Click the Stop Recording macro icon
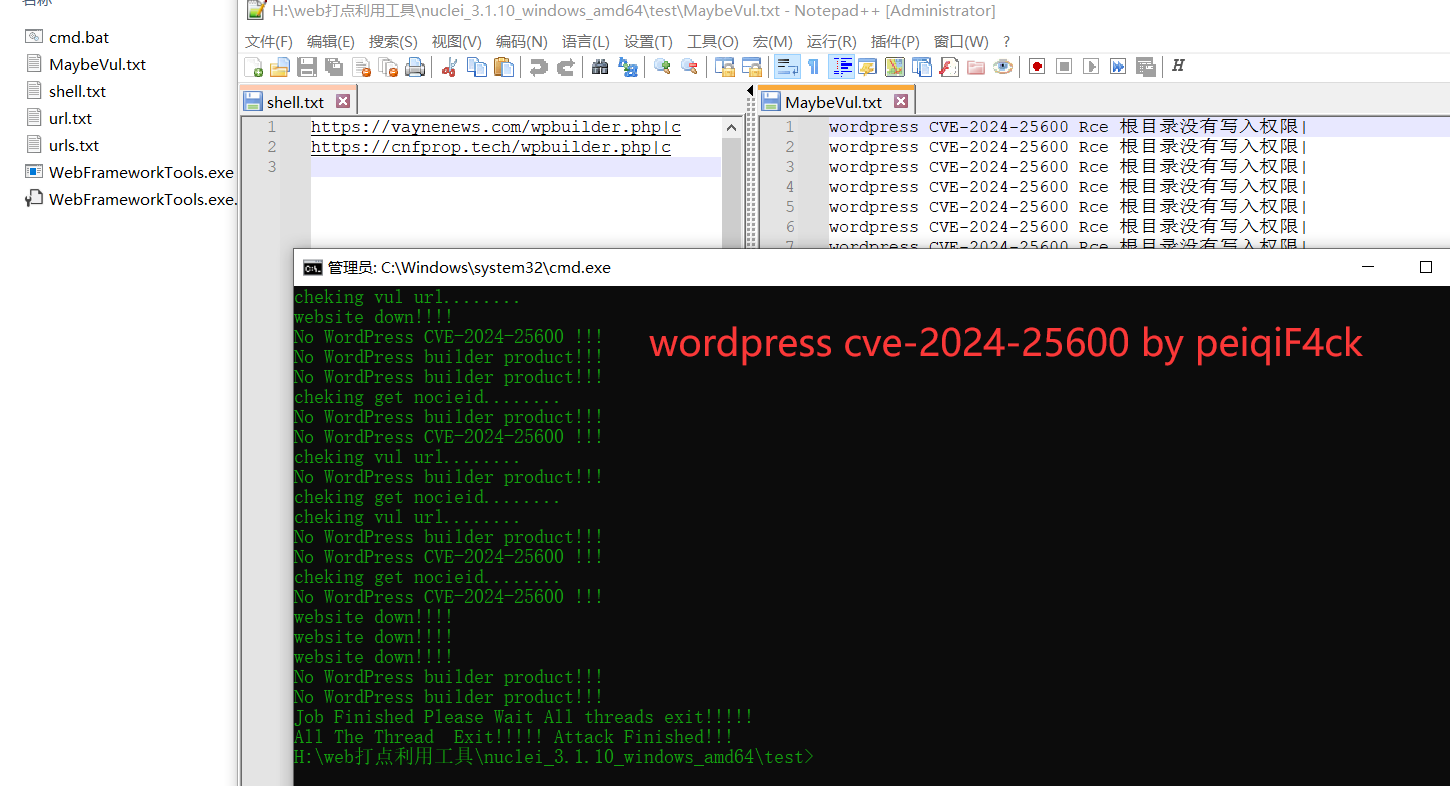Viewport: 1450px width, 786px height. click(x=1064, y=67)
